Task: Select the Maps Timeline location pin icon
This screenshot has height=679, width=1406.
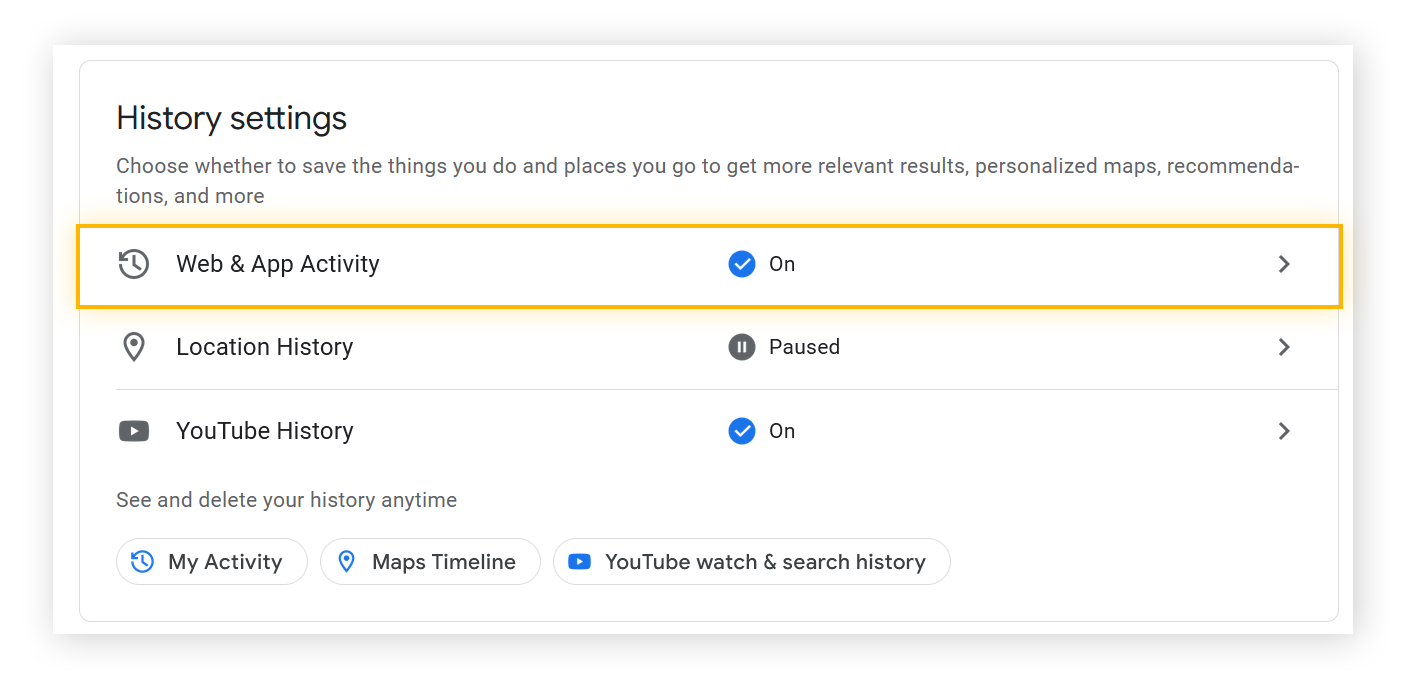Action: (347, 562)
